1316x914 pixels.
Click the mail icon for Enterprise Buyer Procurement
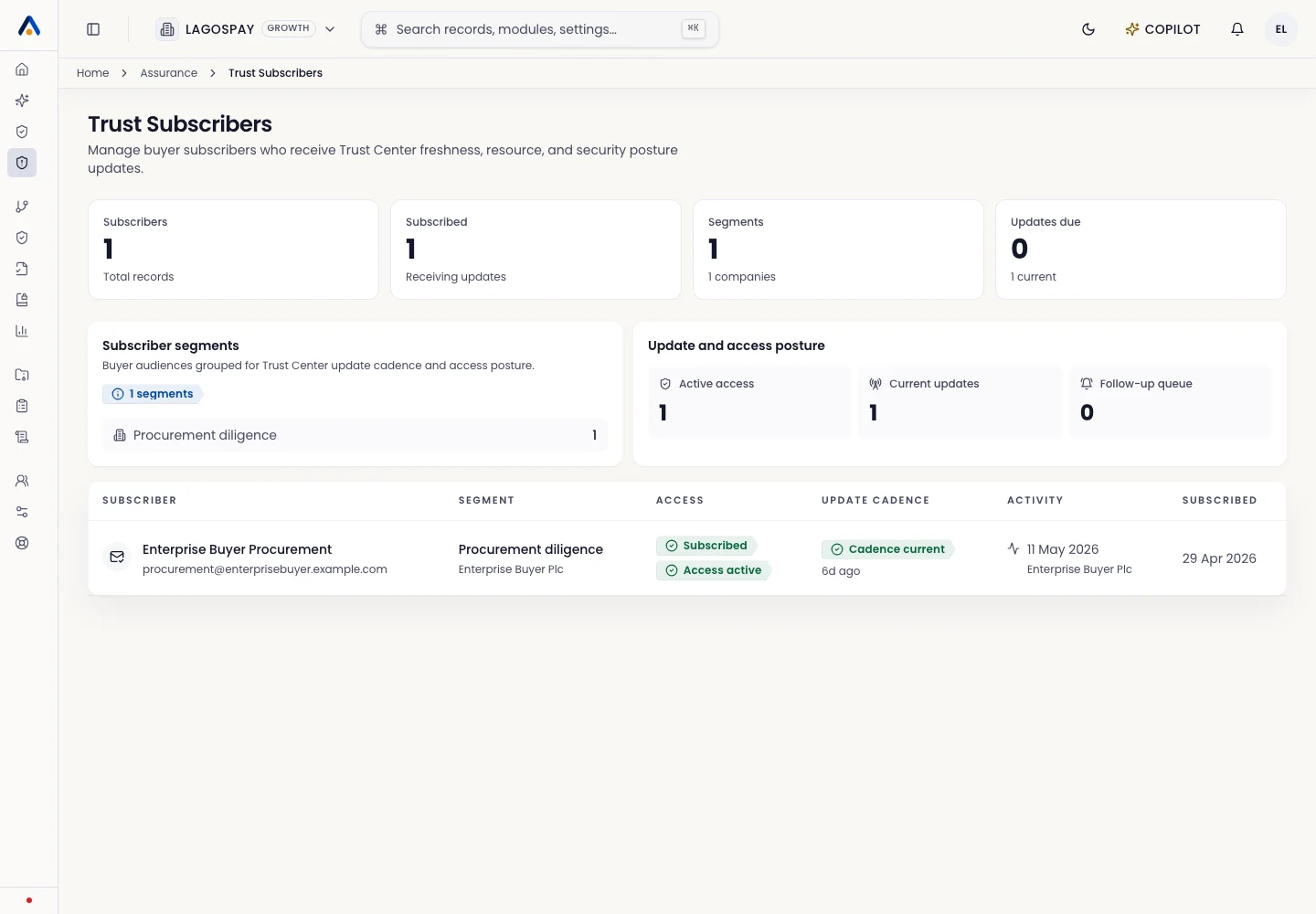point(117,557)
